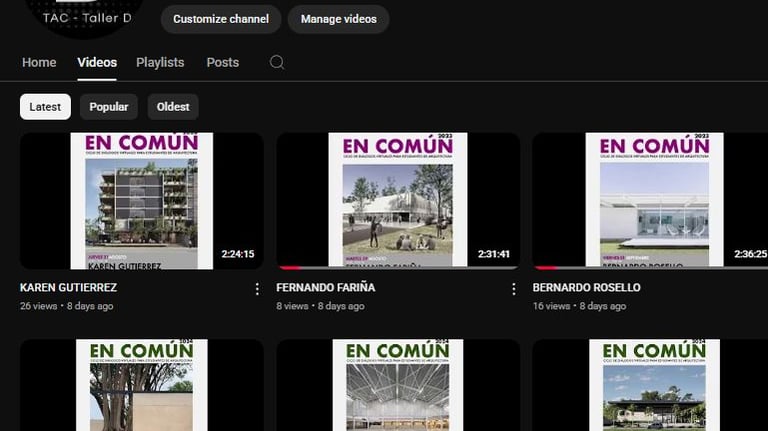The image size is (768, 431).
Task: Sort videos by Popular
Action: coord(109,107)
